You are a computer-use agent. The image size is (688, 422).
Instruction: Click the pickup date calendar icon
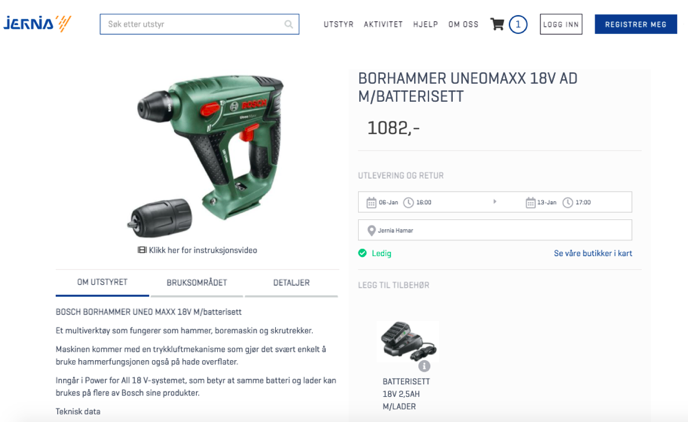point(371,202)
